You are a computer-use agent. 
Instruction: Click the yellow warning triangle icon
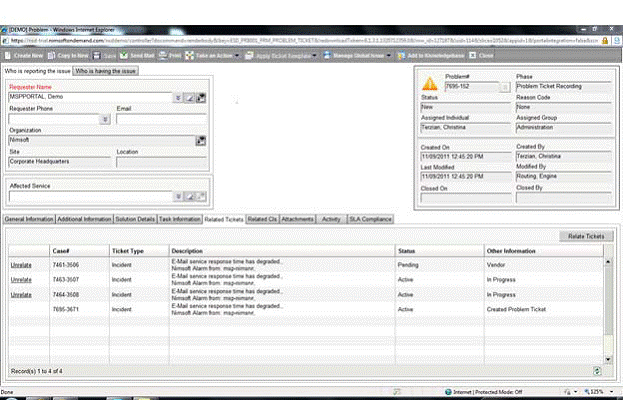(430, 83)
